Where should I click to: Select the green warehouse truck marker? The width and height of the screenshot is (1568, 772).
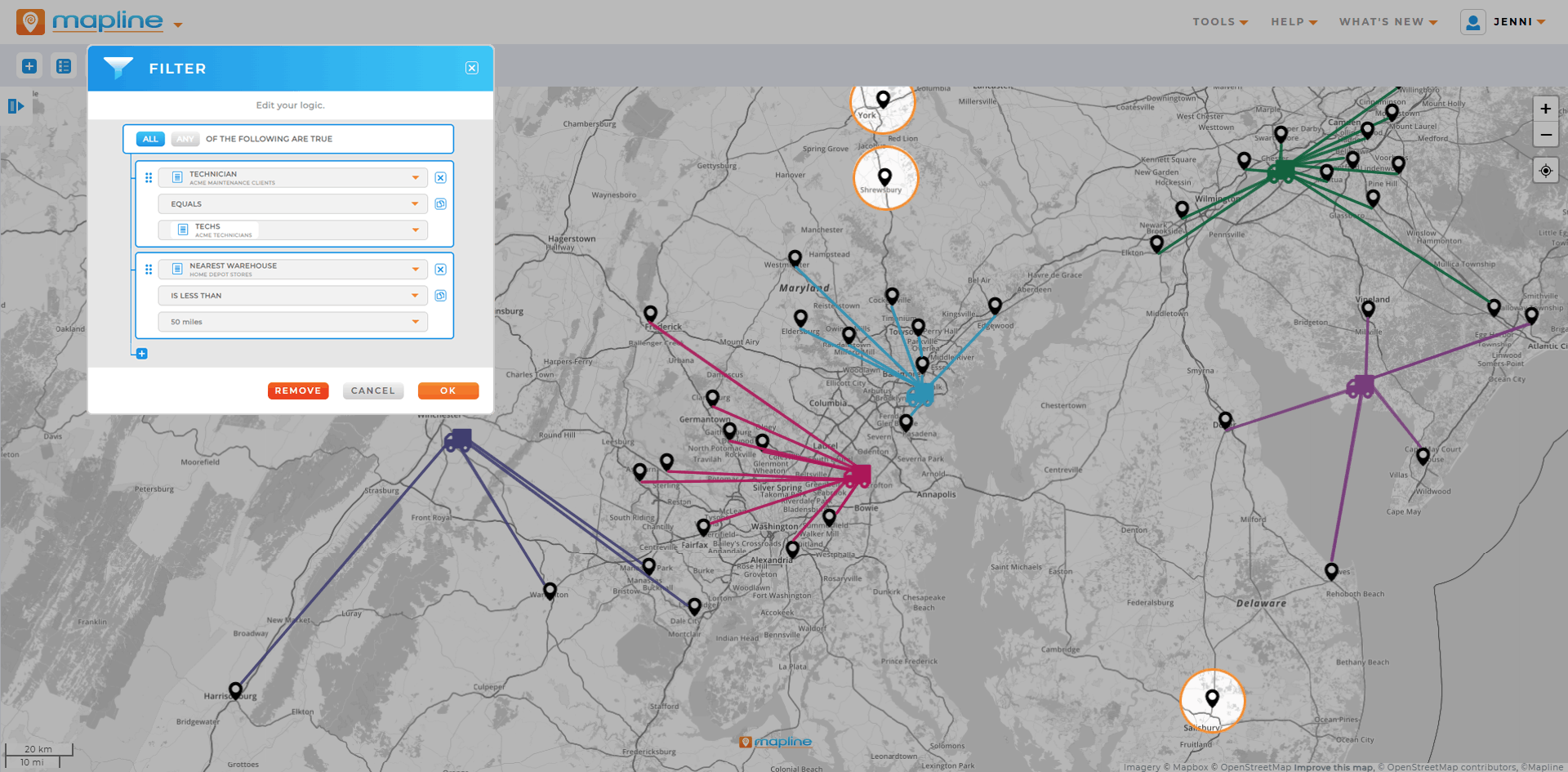click(1281, 172)
